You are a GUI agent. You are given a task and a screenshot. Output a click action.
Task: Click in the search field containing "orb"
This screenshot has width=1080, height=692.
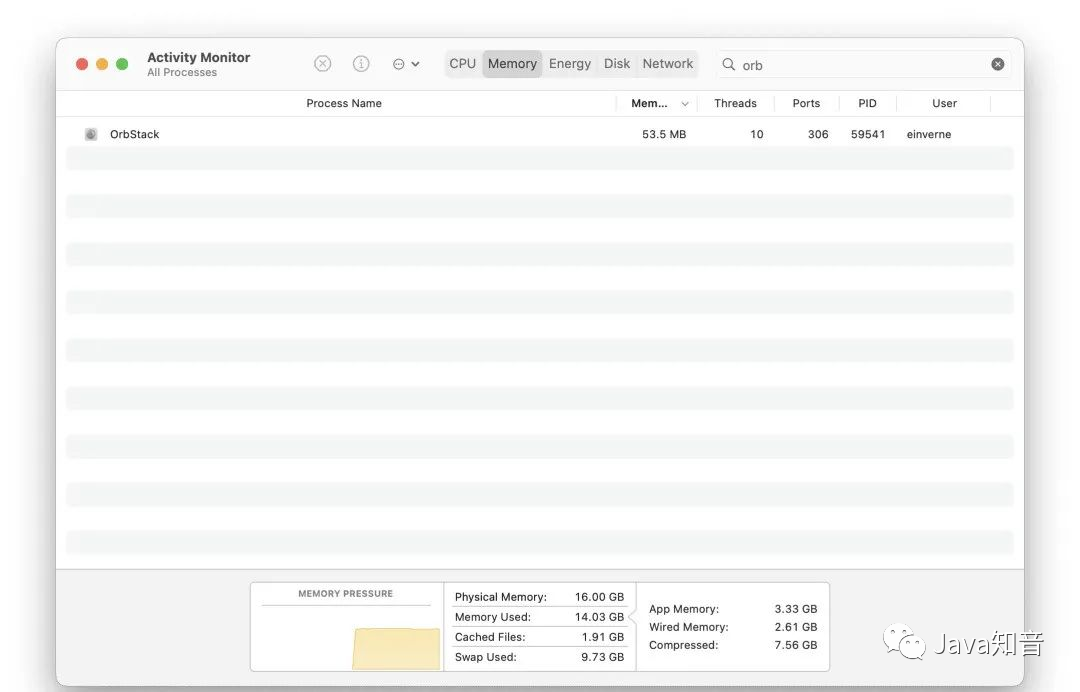point(860,65)
